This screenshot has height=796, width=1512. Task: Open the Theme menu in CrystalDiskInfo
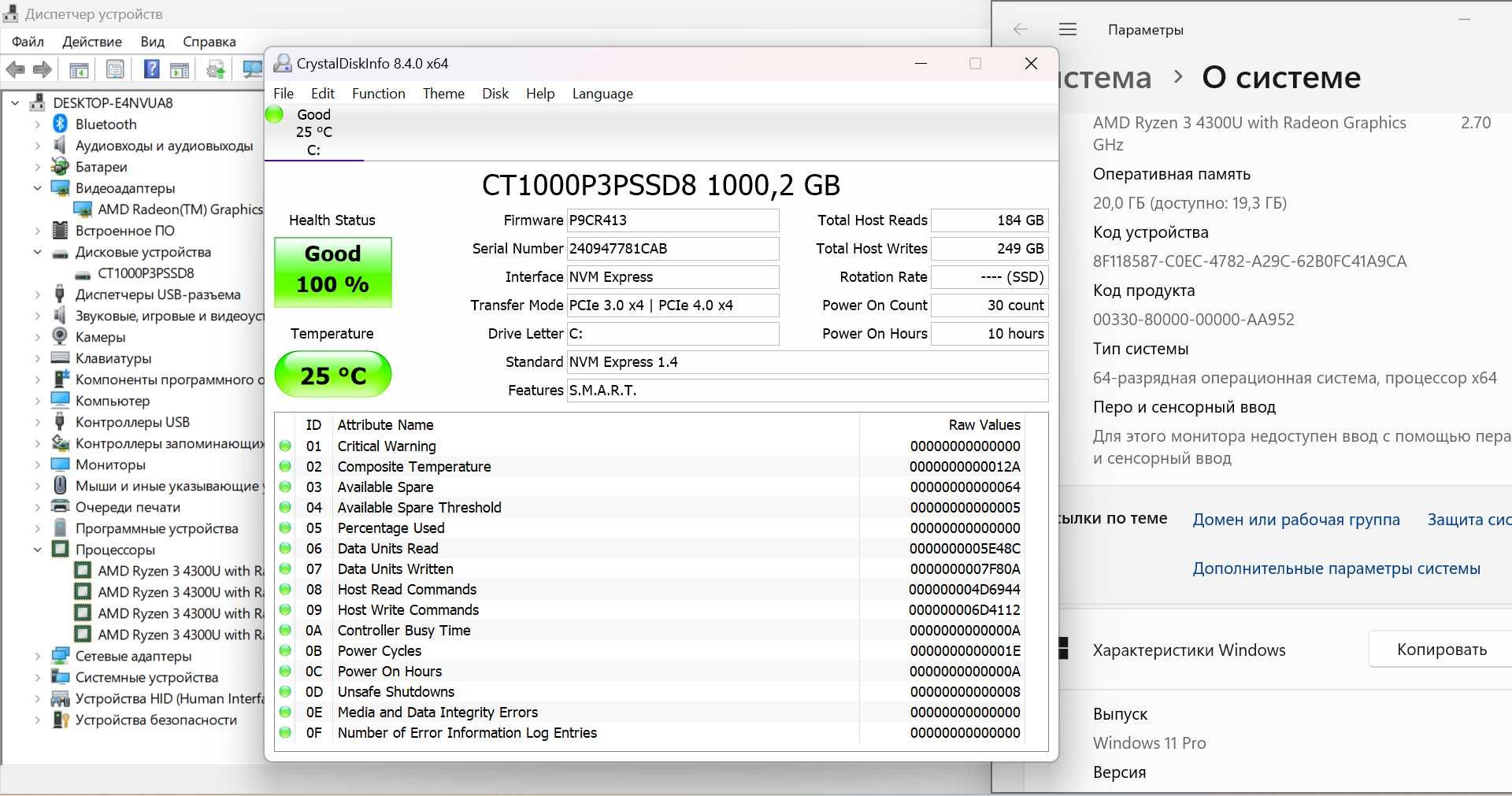[443, 93]
